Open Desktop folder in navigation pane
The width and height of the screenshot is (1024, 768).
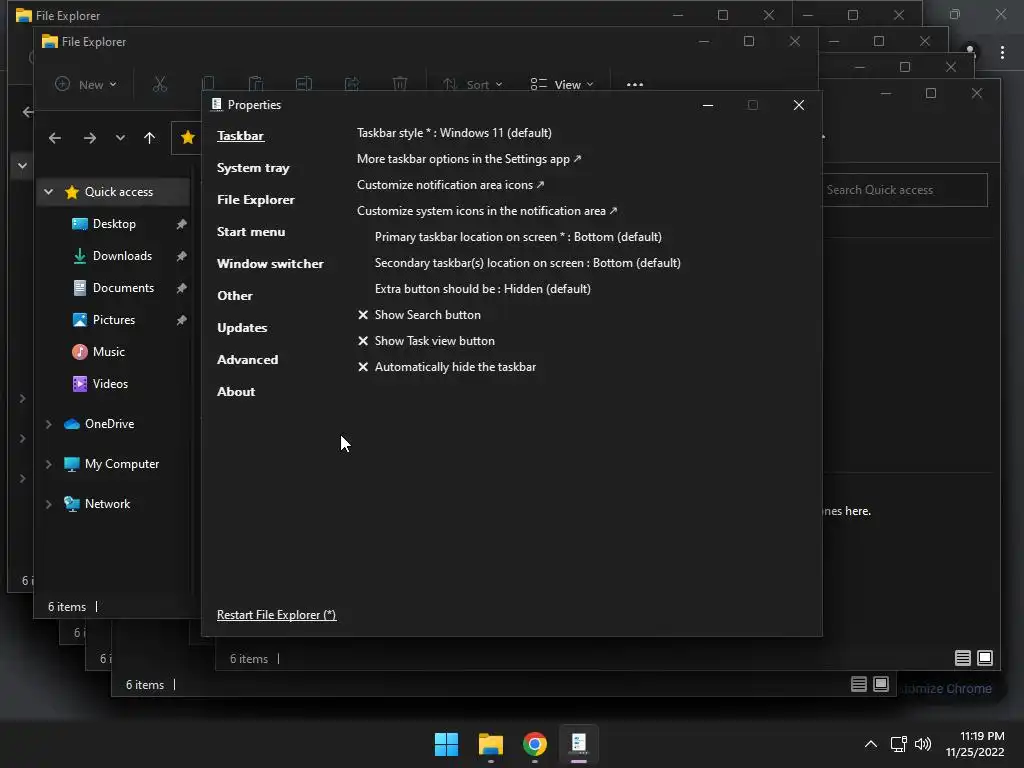[114, 224]
